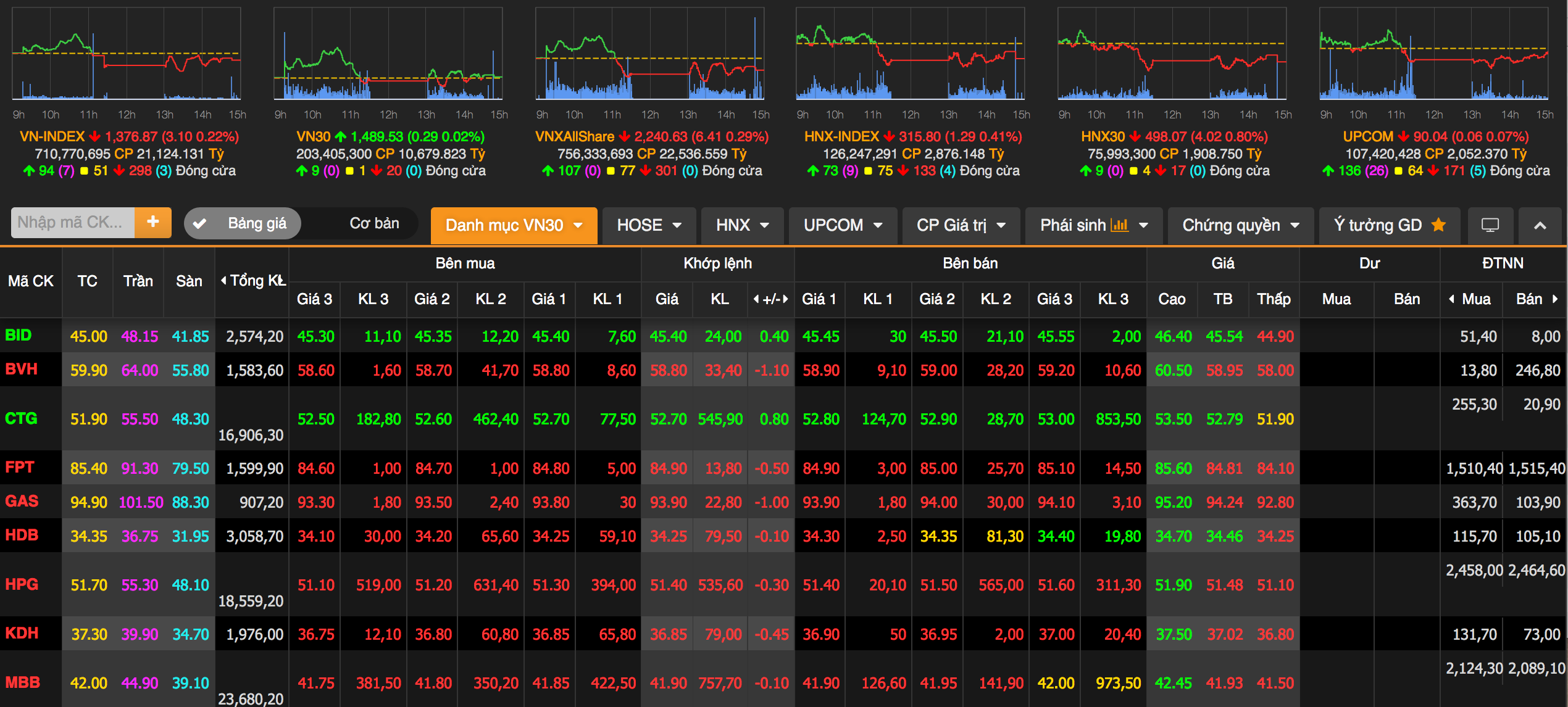
Task: Collapse the charts panel with the up chevron
Action: click(x=1540, y=225)
